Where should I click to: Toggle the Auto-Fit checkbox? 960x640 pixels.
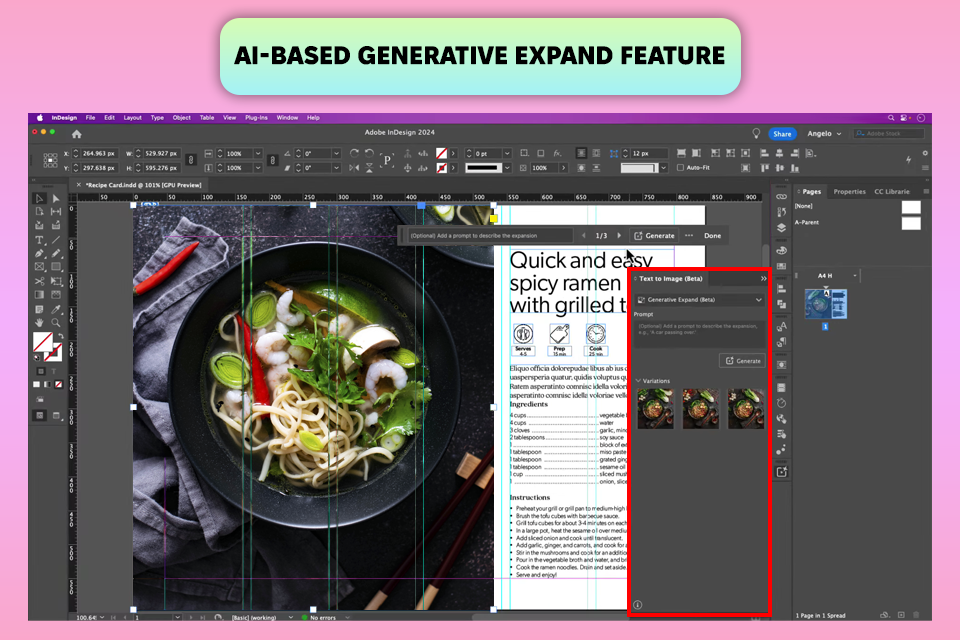coord(680,167)
